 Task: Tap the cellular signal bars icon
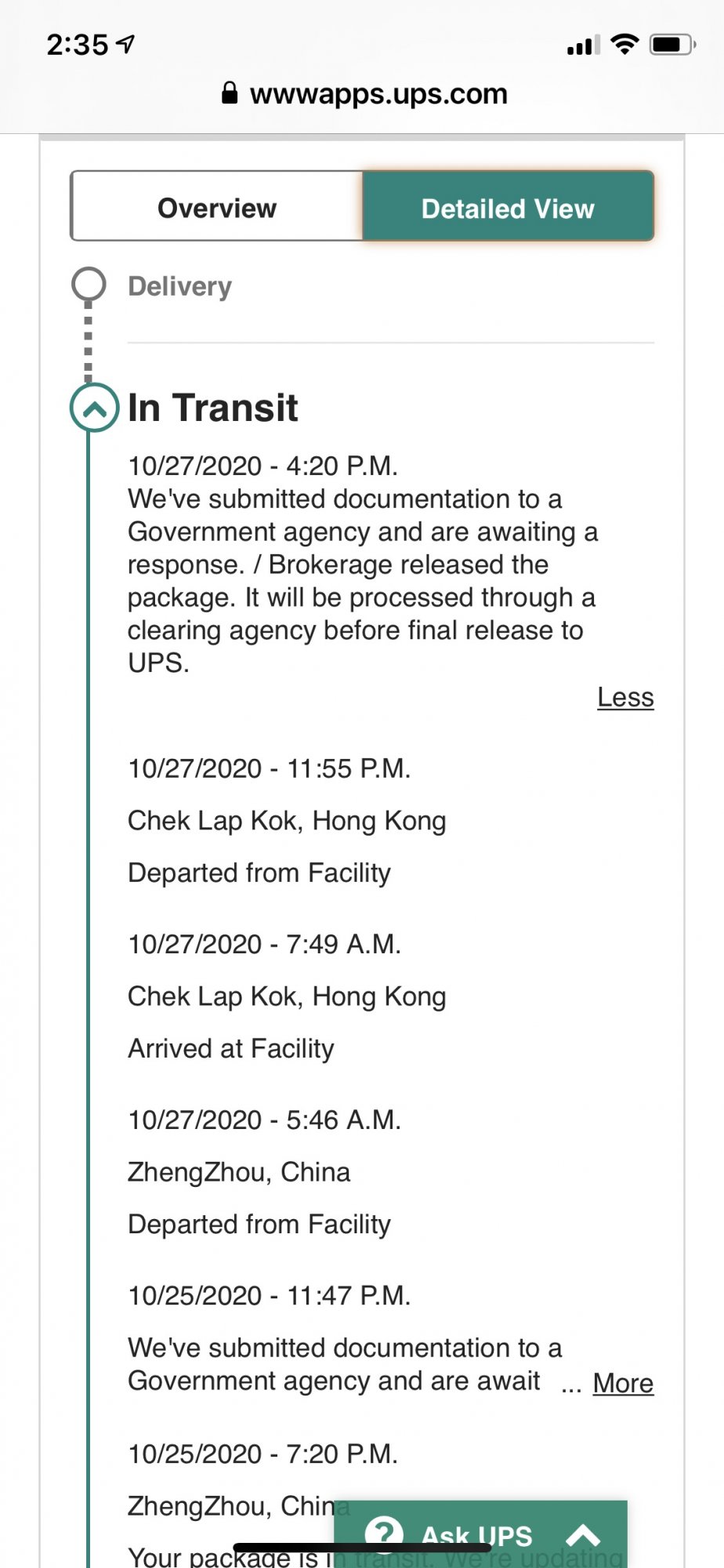point(583,45)
